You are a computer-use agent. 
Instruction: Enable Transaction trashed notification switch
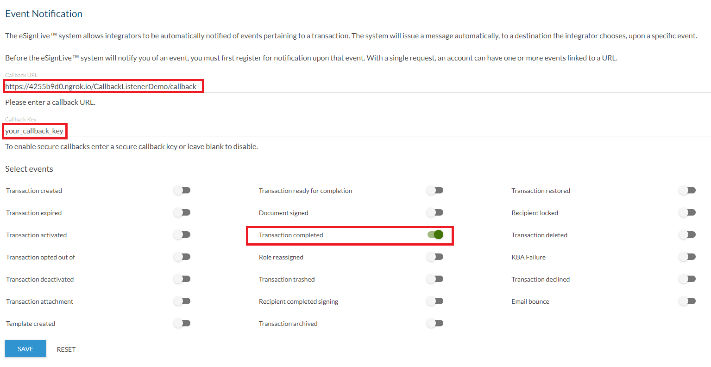tap(435, 279)
